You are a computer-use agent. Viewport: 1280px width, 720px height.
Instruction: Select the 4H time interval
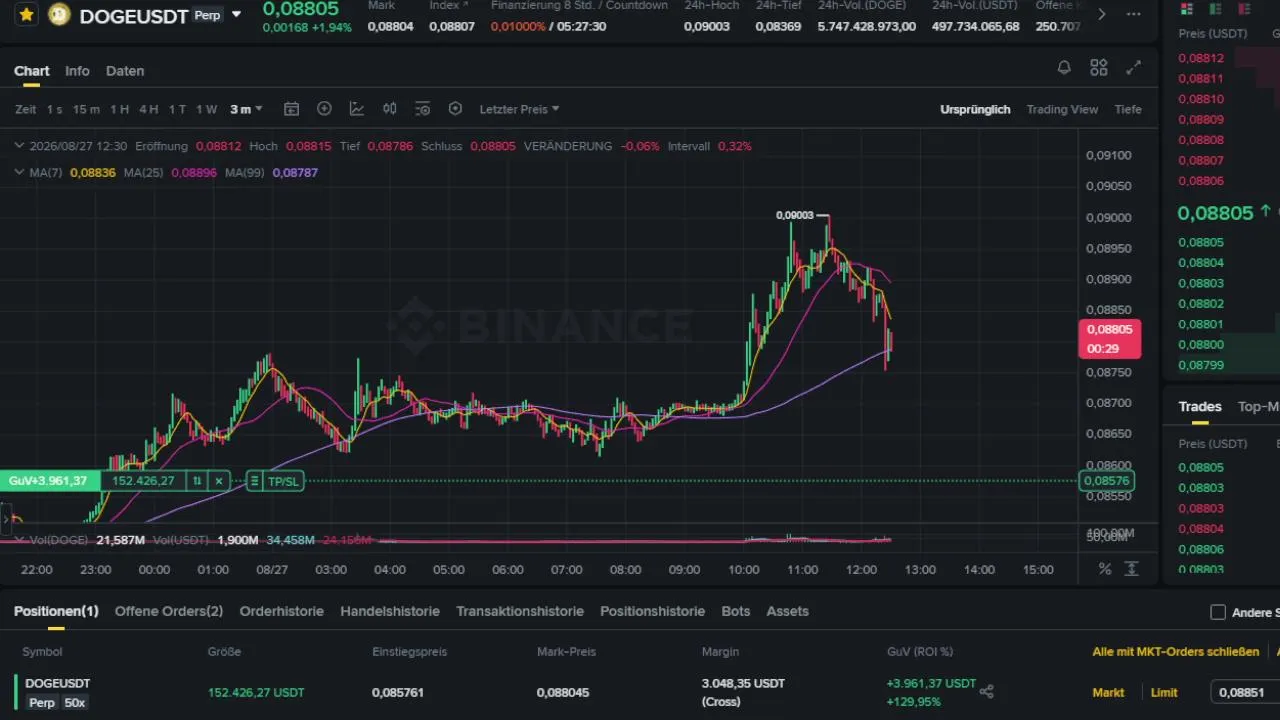click(148, 109)
